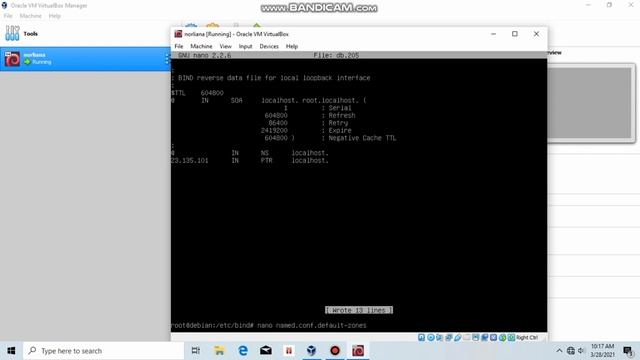640x360 pixels.
Task: Open the VirtualBox cube icon on taskbar
Action: point(311,351)
